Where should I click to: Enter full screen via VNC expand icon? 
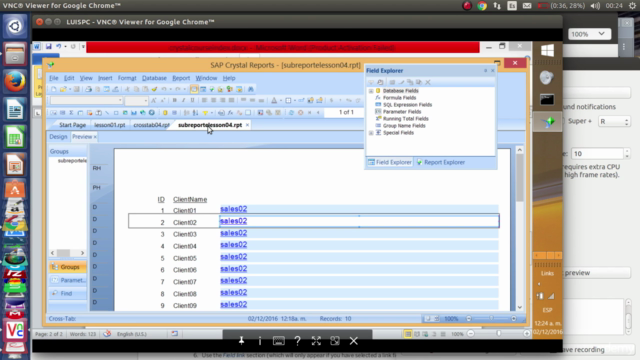[x=316, y=341]
